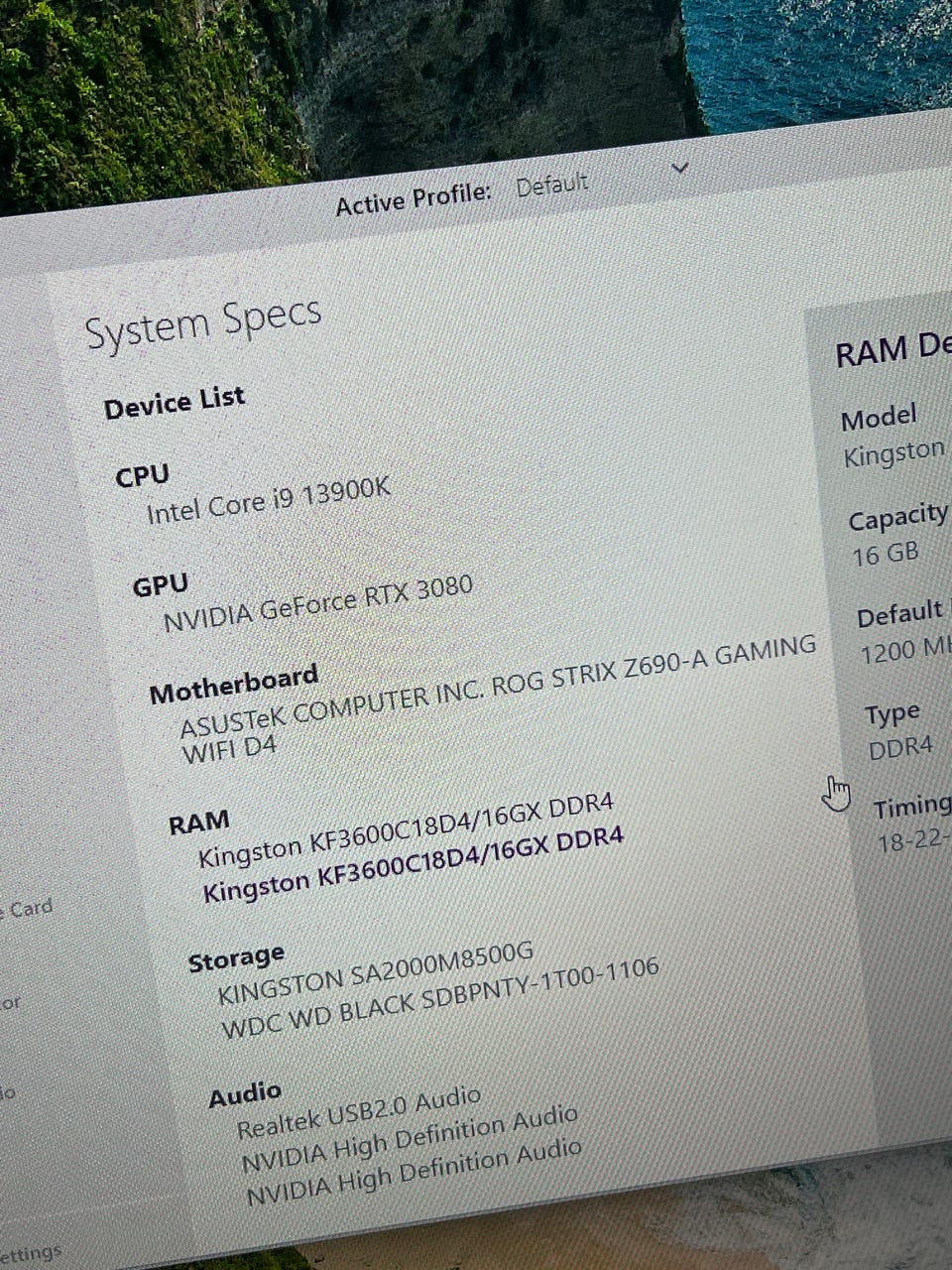The image size is (952, 1270).
Task: Select the Intel Core i9 13900K entry
Action: [x=269, y=501]
